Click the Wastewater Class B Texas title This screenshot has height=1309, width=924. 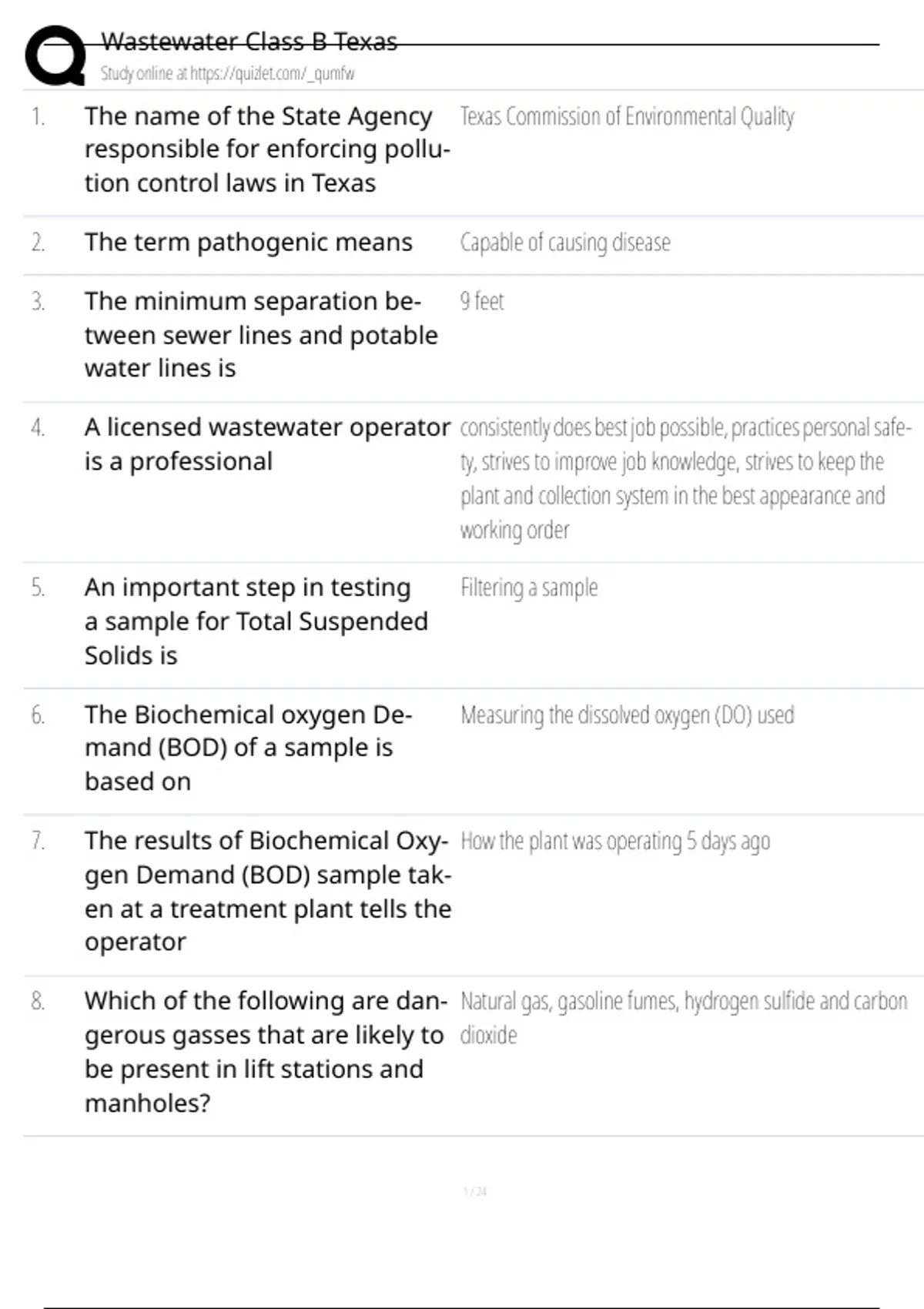(x=249, y=42)
